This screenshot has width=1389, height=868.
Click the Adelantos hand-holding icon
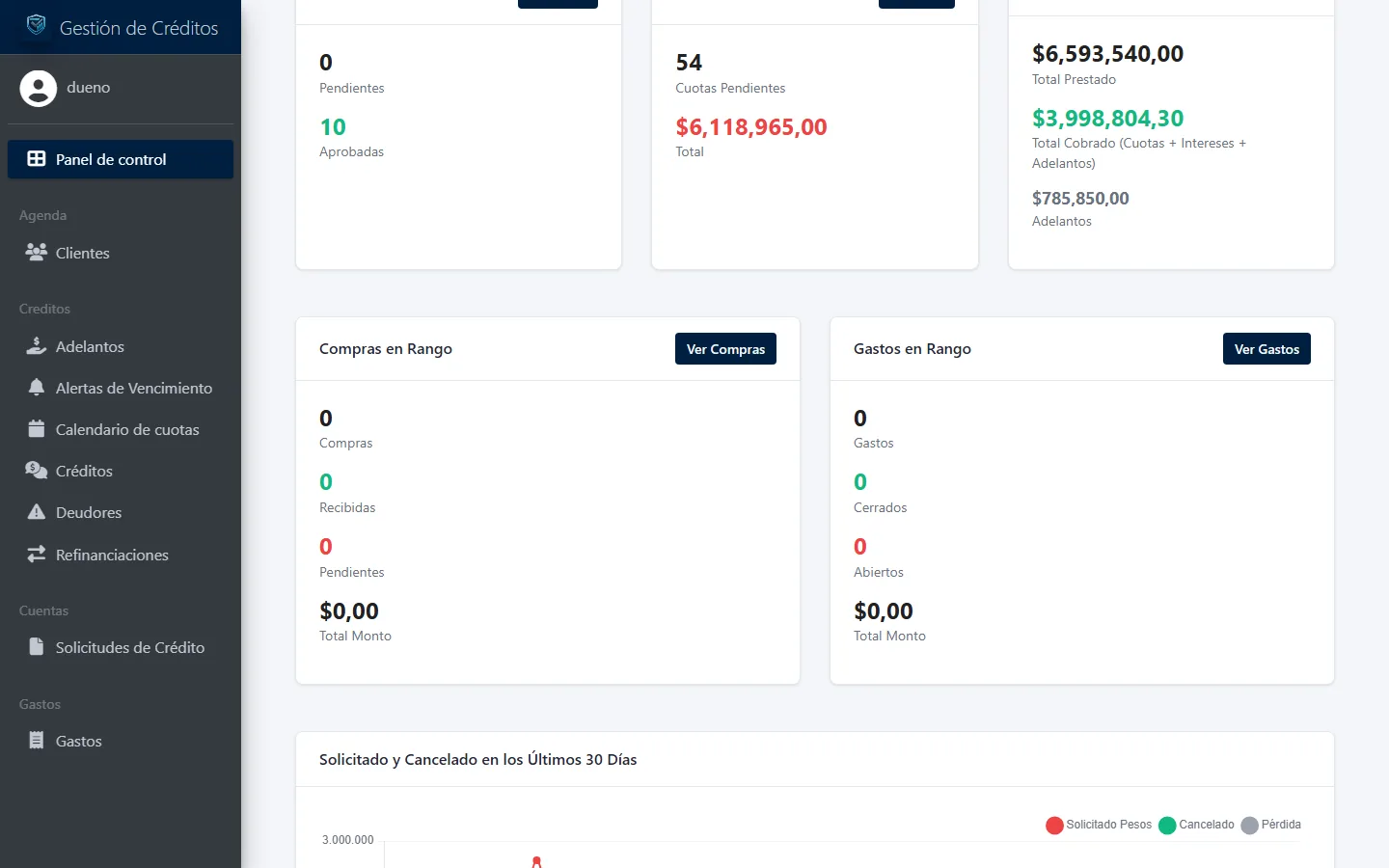(x=37, y=345)
